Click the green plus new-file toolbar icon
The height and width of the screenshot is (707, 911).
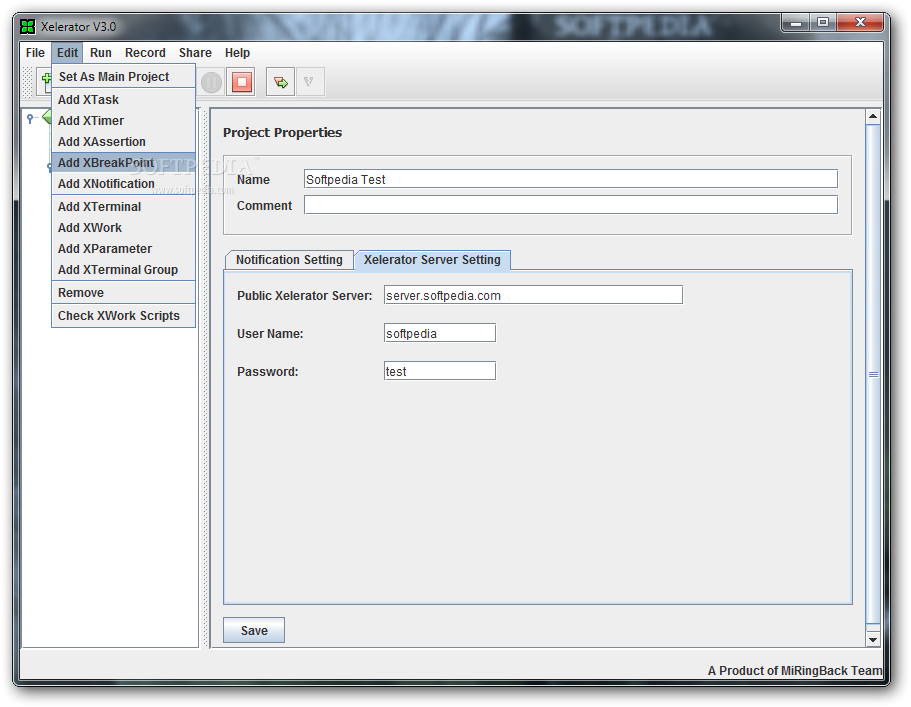45,82
